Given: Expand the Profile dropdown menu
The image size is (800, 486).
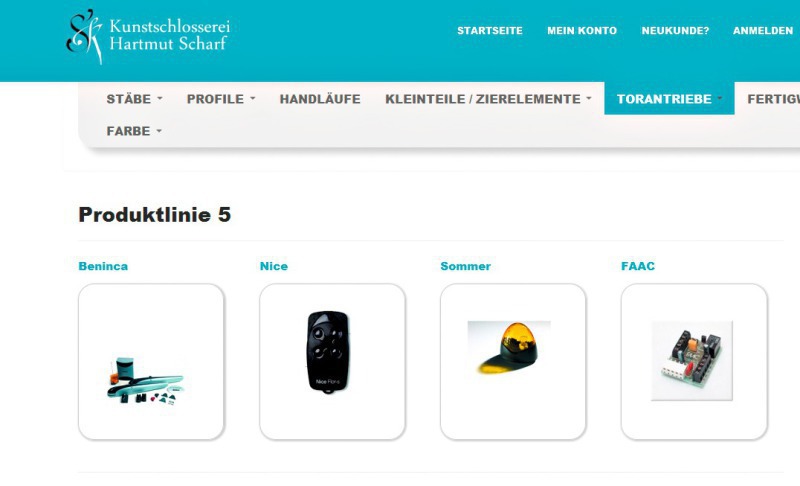Looking at the screenshot, I should click(221, 99).
